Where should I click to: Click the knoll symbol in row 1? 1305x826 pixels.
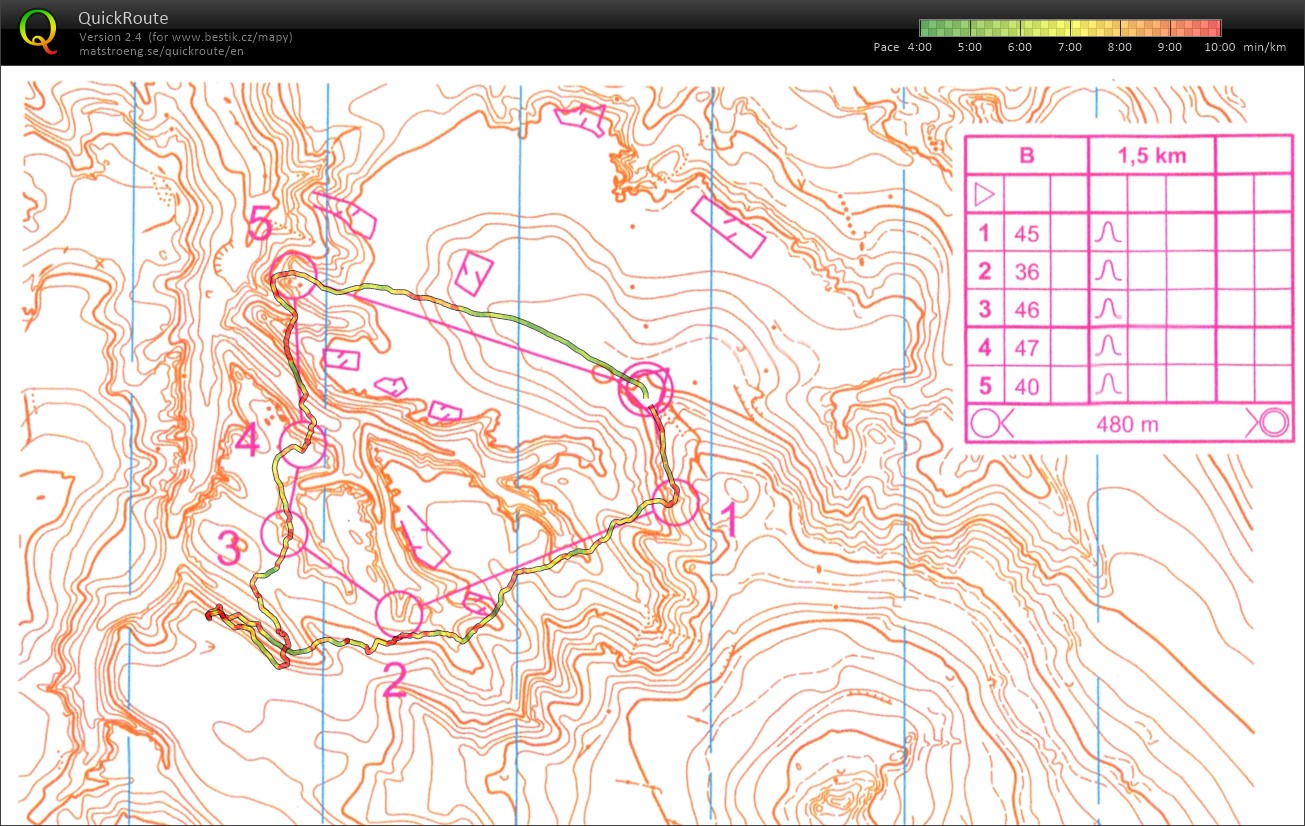[x=1107, y=233]
